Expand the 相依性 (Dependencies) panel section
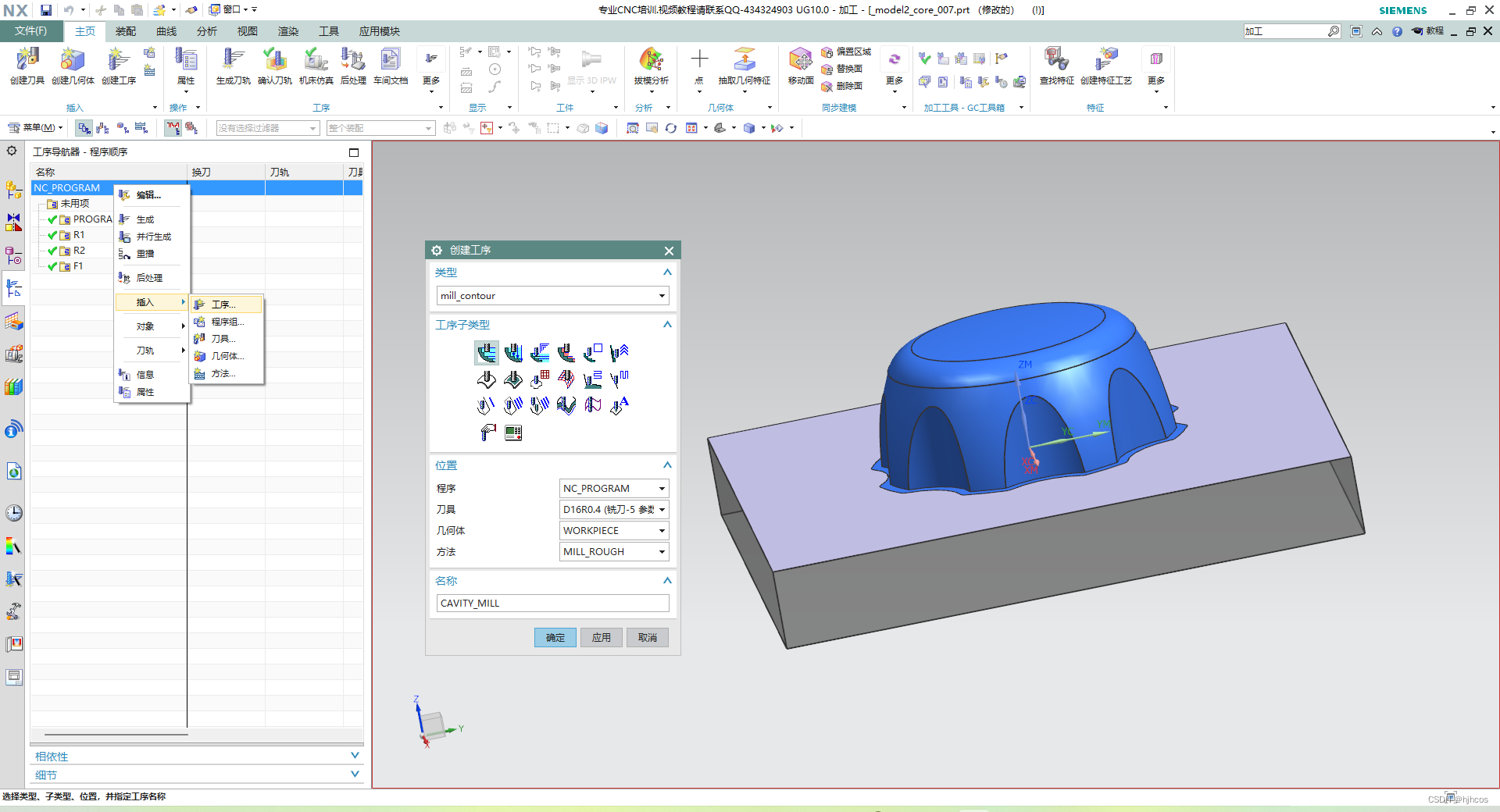Viewport: 1500px width, 812px height. point(197,756)
